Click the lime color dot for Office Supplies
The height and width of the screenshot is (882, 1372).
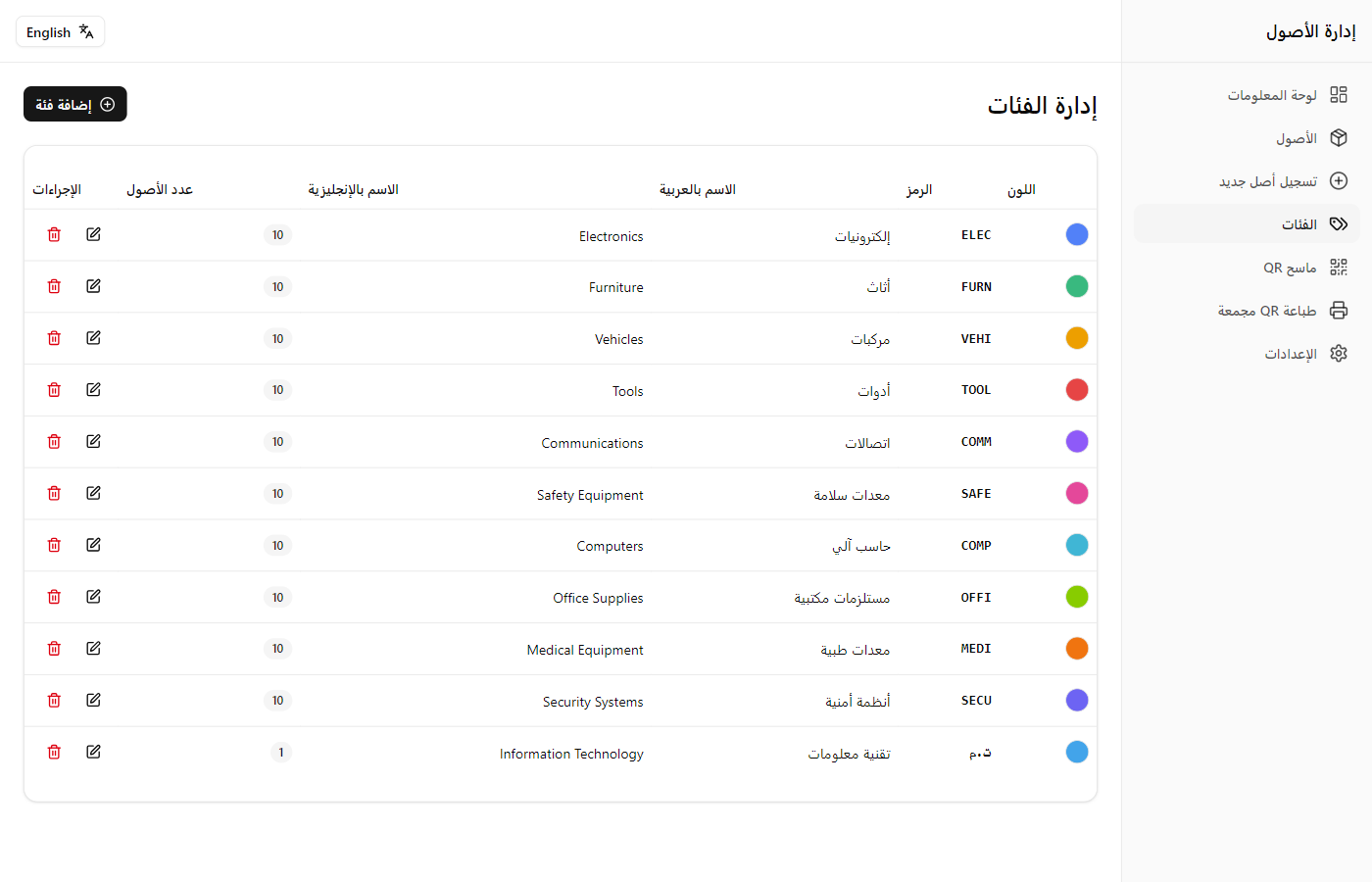pos(1077,597)
